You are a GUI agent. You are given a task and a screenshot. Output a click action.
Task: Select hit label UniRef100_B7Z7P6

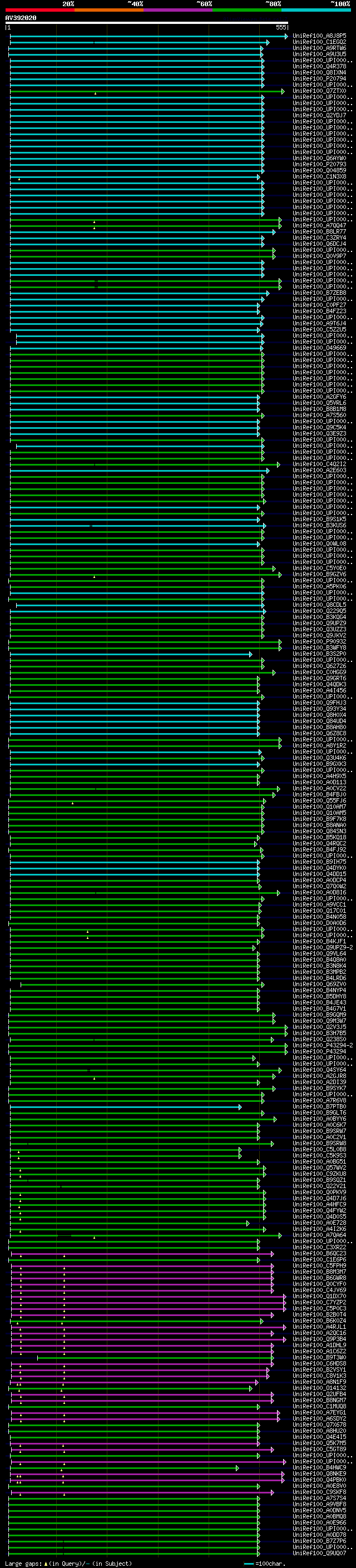click(319, 1541)
